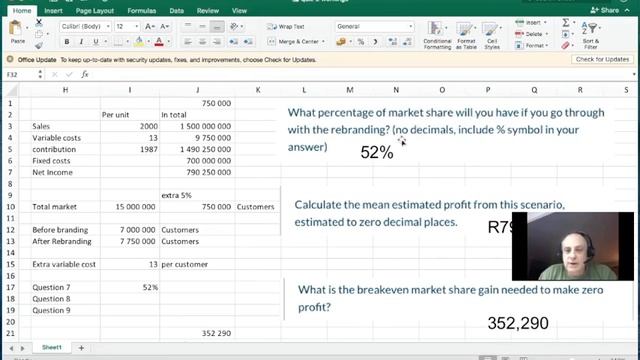
Task: Open Merge & Center dropdown arrow
Action: click(323, 42)
